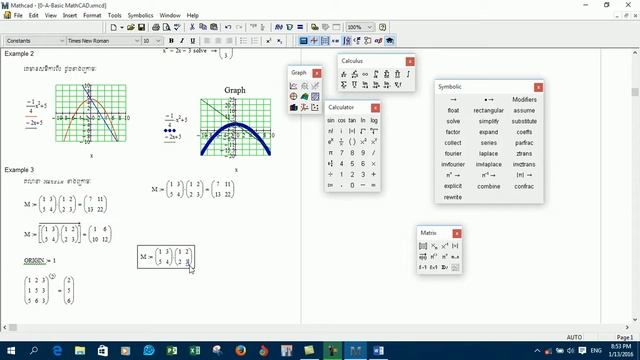This screenshot has width=640, height=360.
Task: Open the Times New Roman font dropdown
Action: pos(137,41)
